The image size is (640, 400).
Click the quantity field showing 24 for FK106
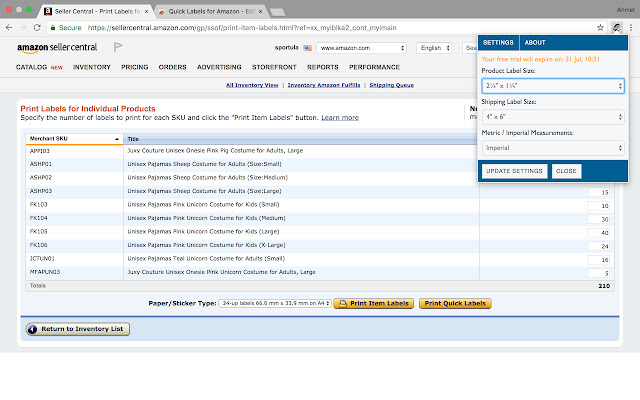[599, 246]
